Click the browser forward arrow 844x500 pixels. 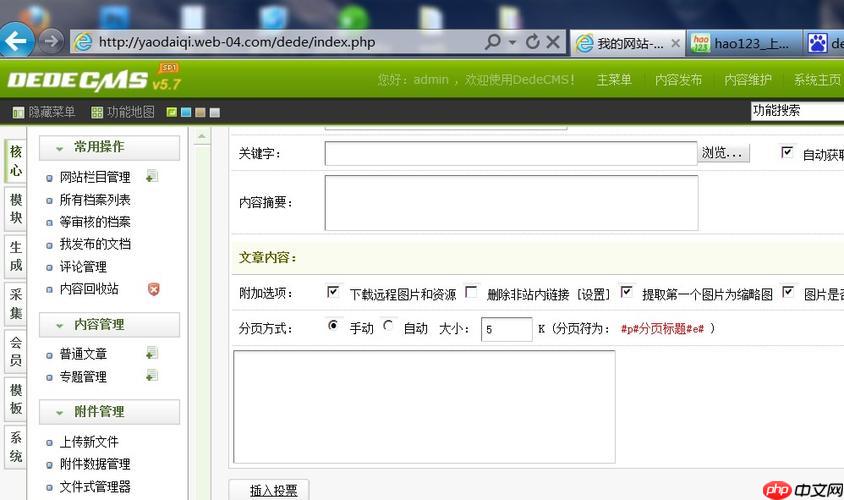51,41
